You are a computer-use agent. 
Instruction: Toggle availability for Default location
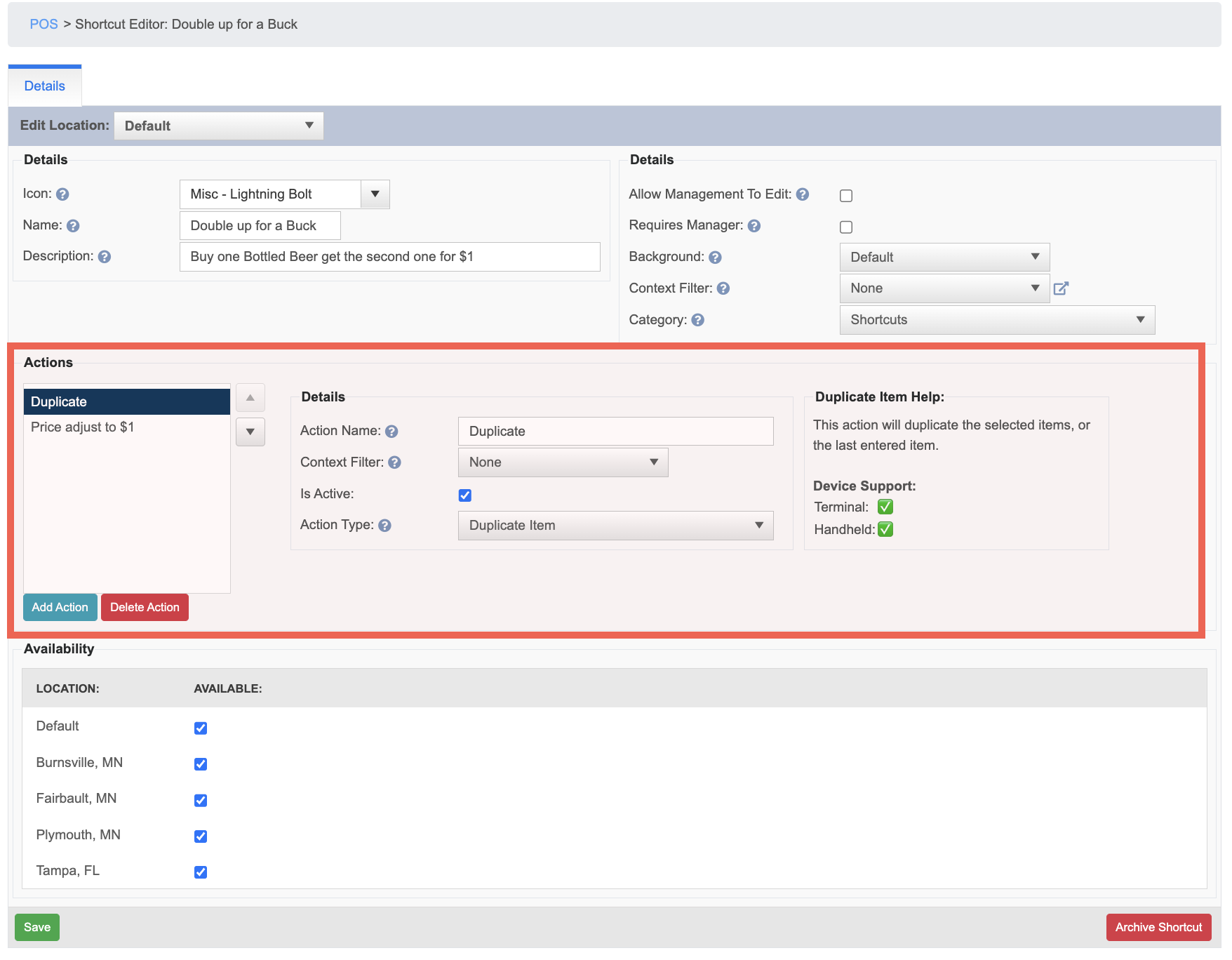tap(201, 728)
